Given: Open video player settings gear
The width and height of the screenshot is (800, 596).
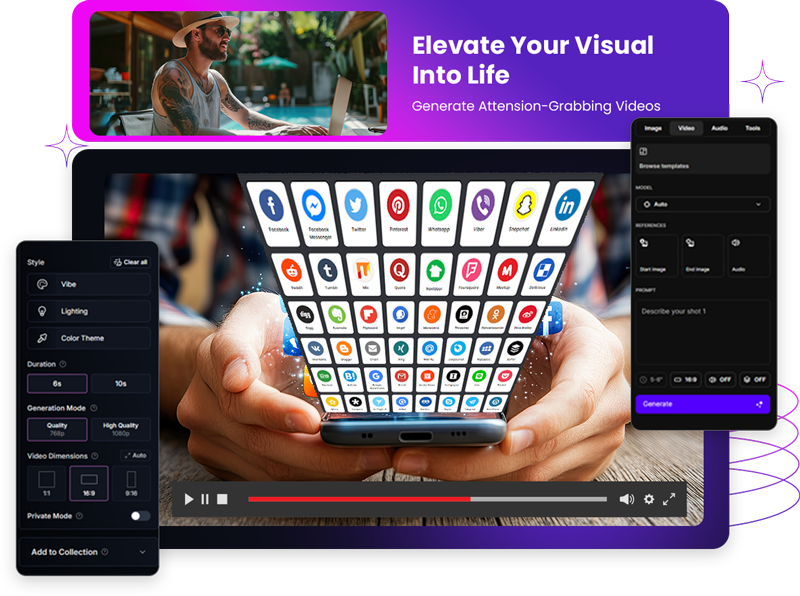Looking at the screenshot, I should [x=649, y=499].
